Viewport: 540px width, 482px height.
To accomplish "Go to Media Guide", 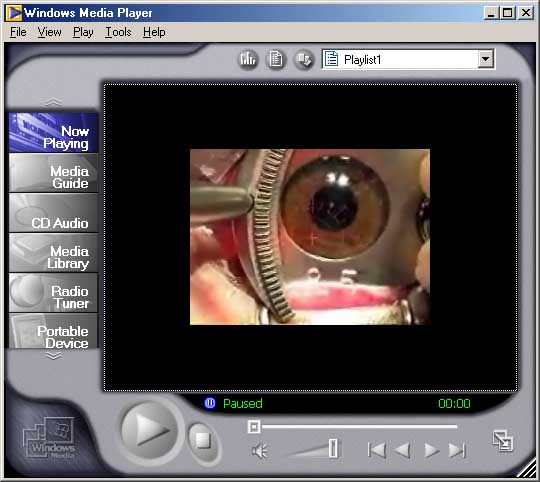I will tap(54, 173).
